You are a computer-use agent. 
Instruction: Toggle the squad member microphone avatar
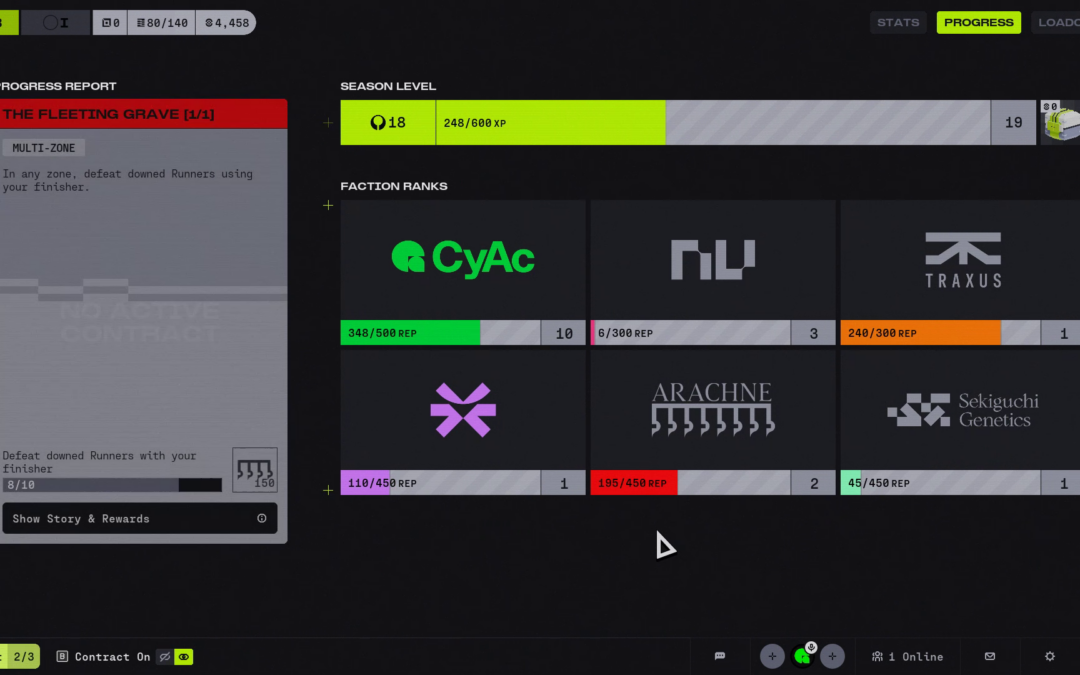(802, 656)
